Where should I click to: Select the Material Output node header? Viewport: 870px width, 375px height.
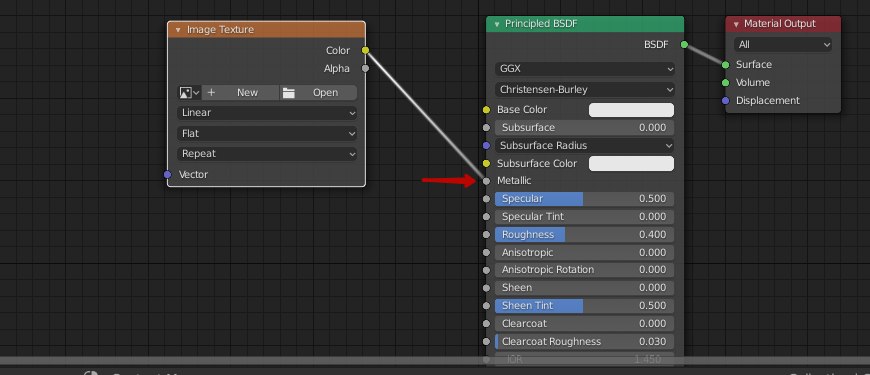click(x=783, y=24)
